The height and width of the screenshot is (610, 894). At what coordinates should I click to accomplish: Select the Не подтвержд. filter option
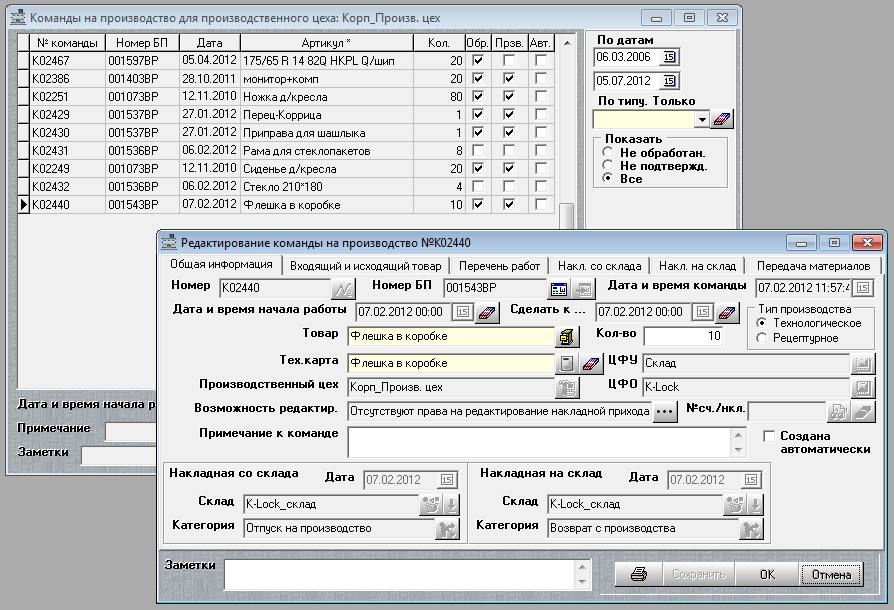pyautogui.click(x=608, y=165)
